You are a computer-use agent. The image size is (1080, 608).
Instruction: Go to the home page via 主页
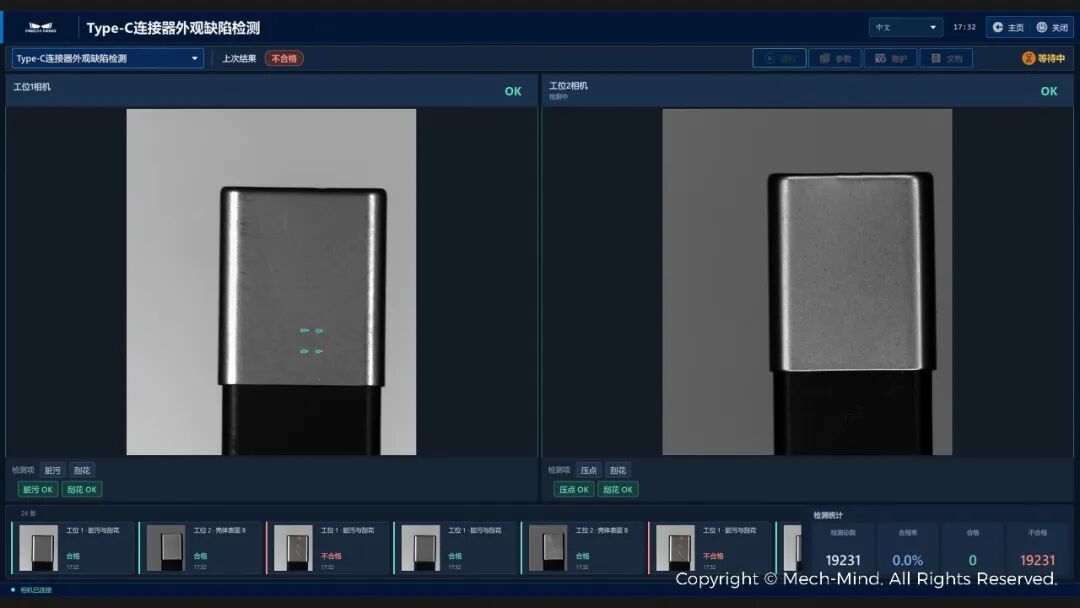1008,28
